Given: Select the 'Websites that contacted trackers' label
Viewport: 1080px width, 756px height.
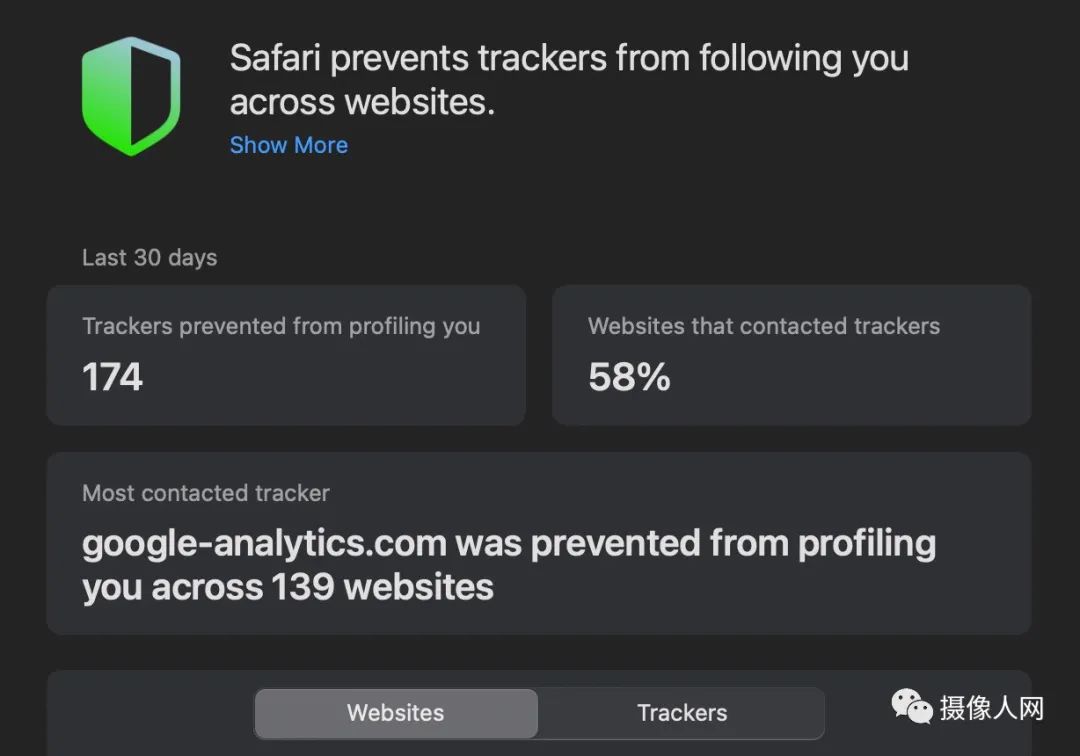Looking at the screenshot, I should click(x=764, y=326).
